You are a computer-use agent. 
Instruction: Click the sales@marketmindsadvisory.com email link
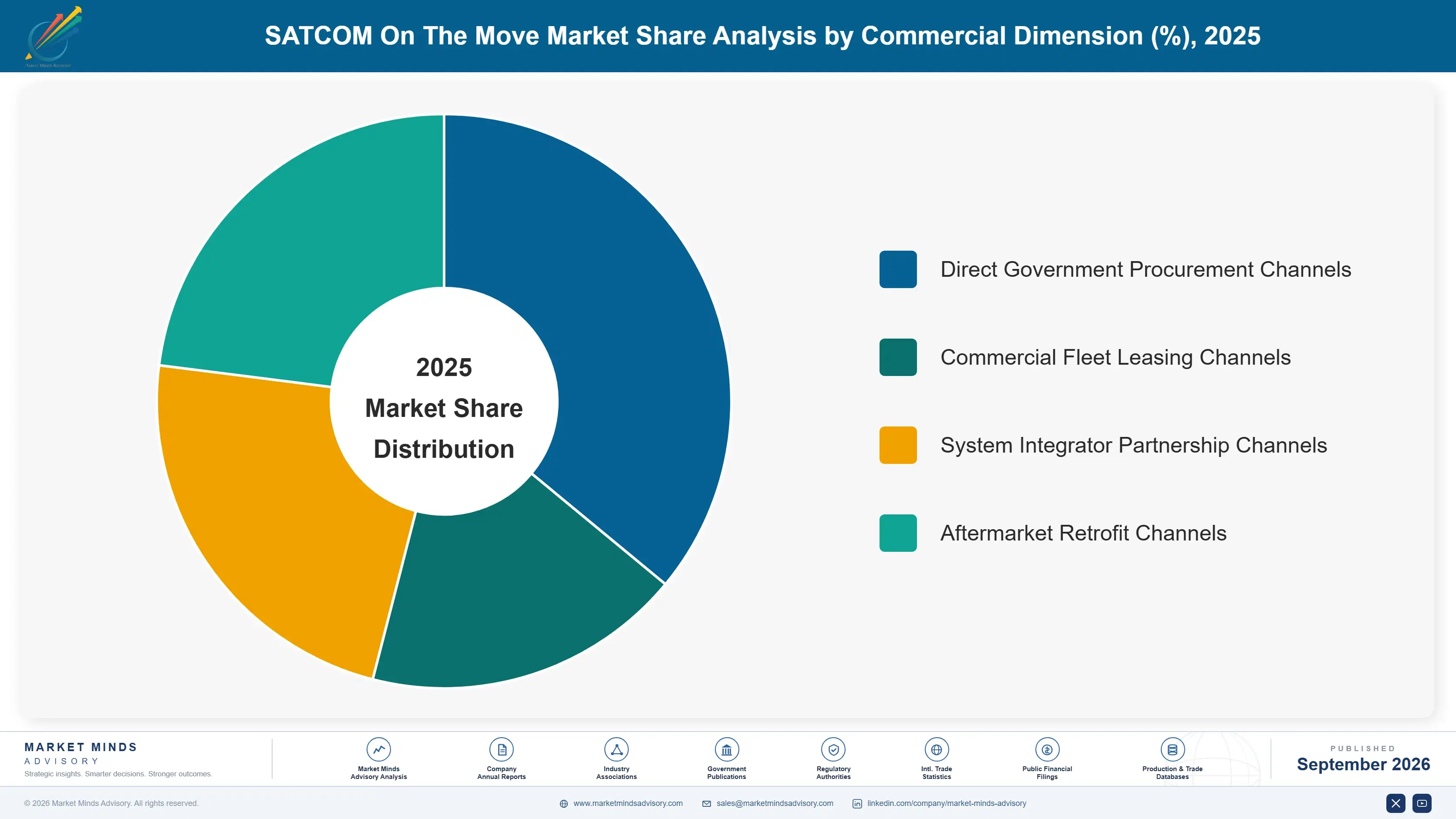click(775, 803)
